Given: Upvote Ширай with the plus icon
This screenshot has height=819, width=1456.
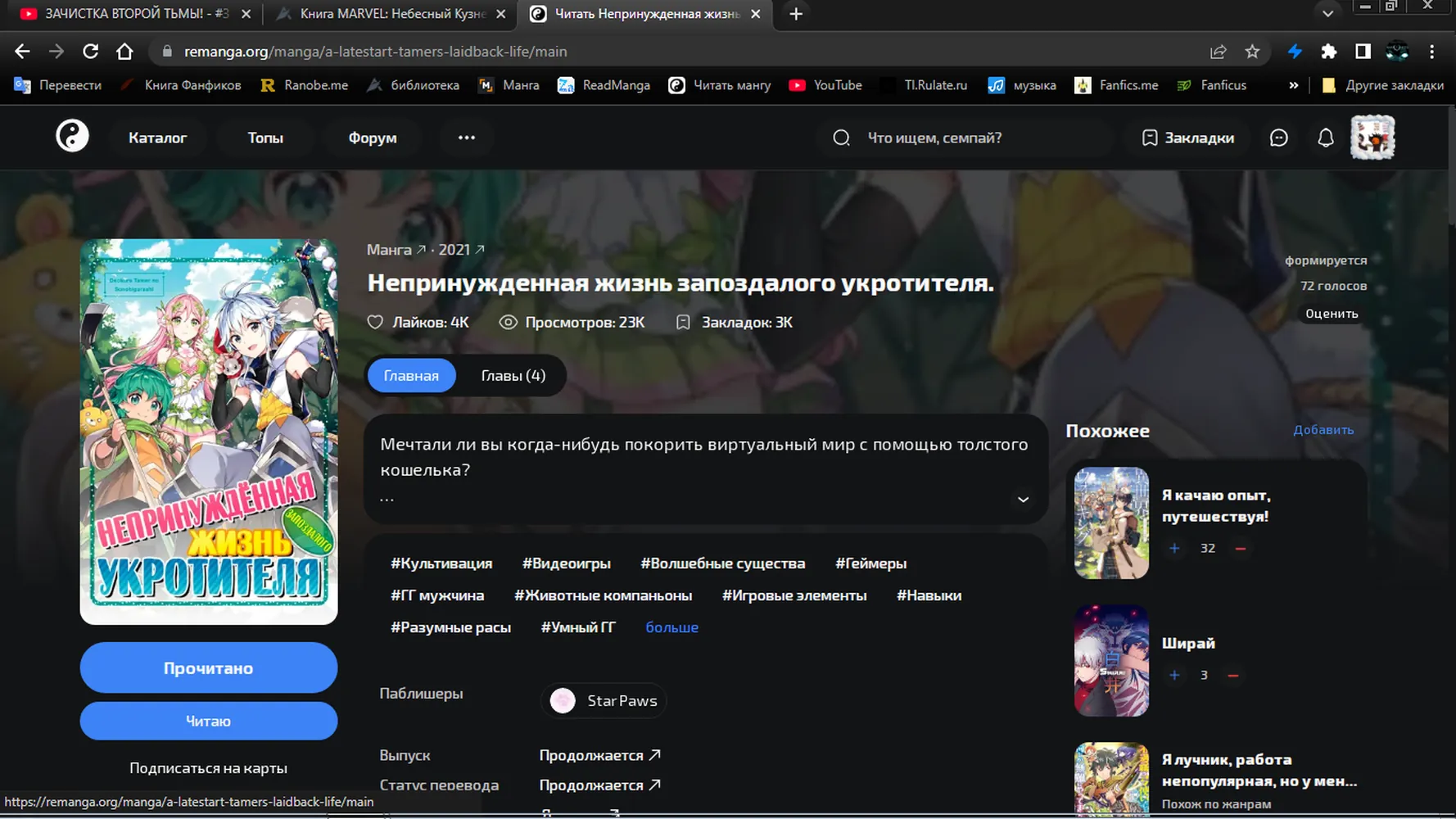Looking at the screenshot, I should coord(1174,675).
